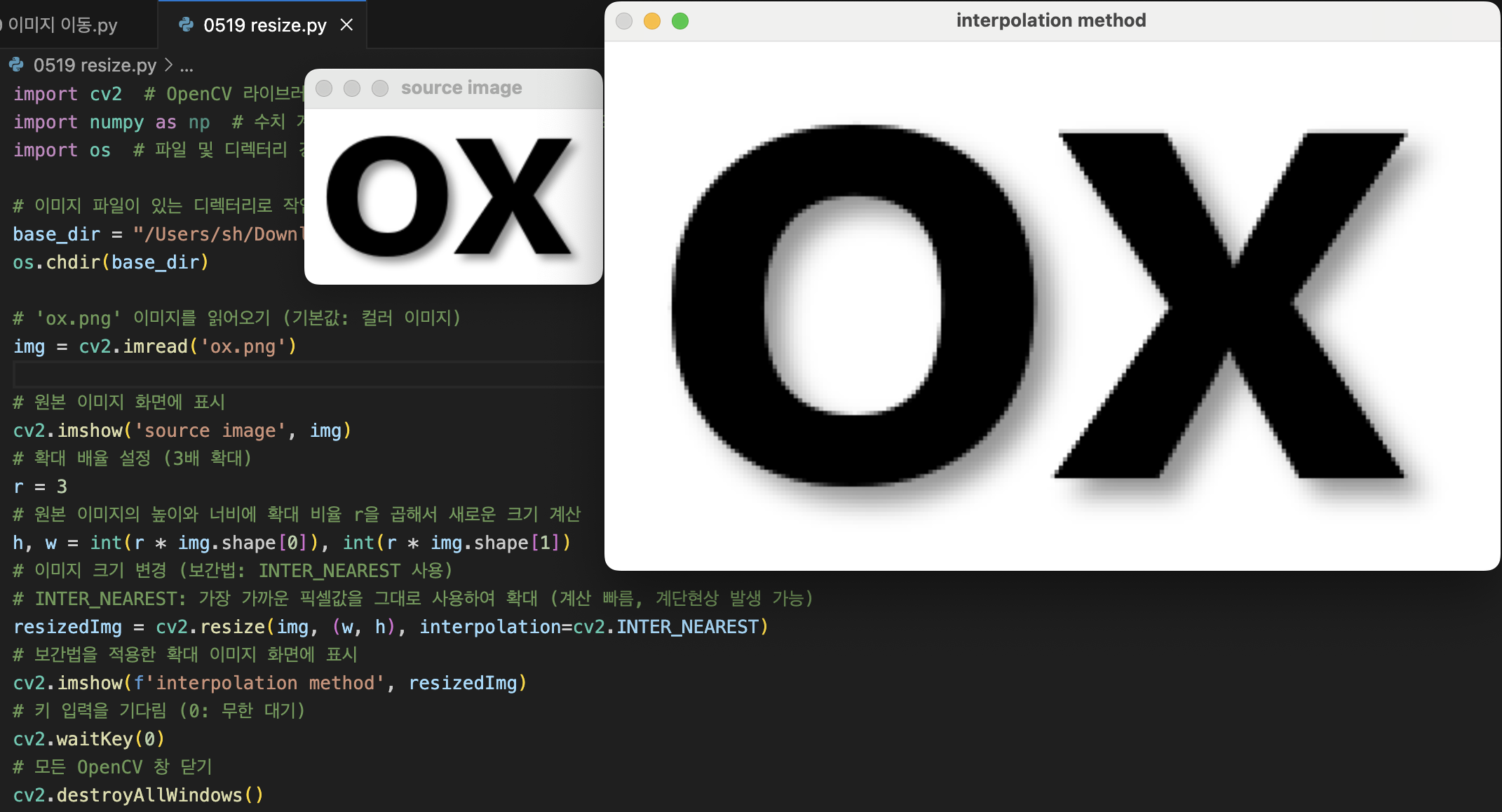Minimize the interpolation method window
The height and width of the screenshot is (812, 1502).
click(651, 21)
